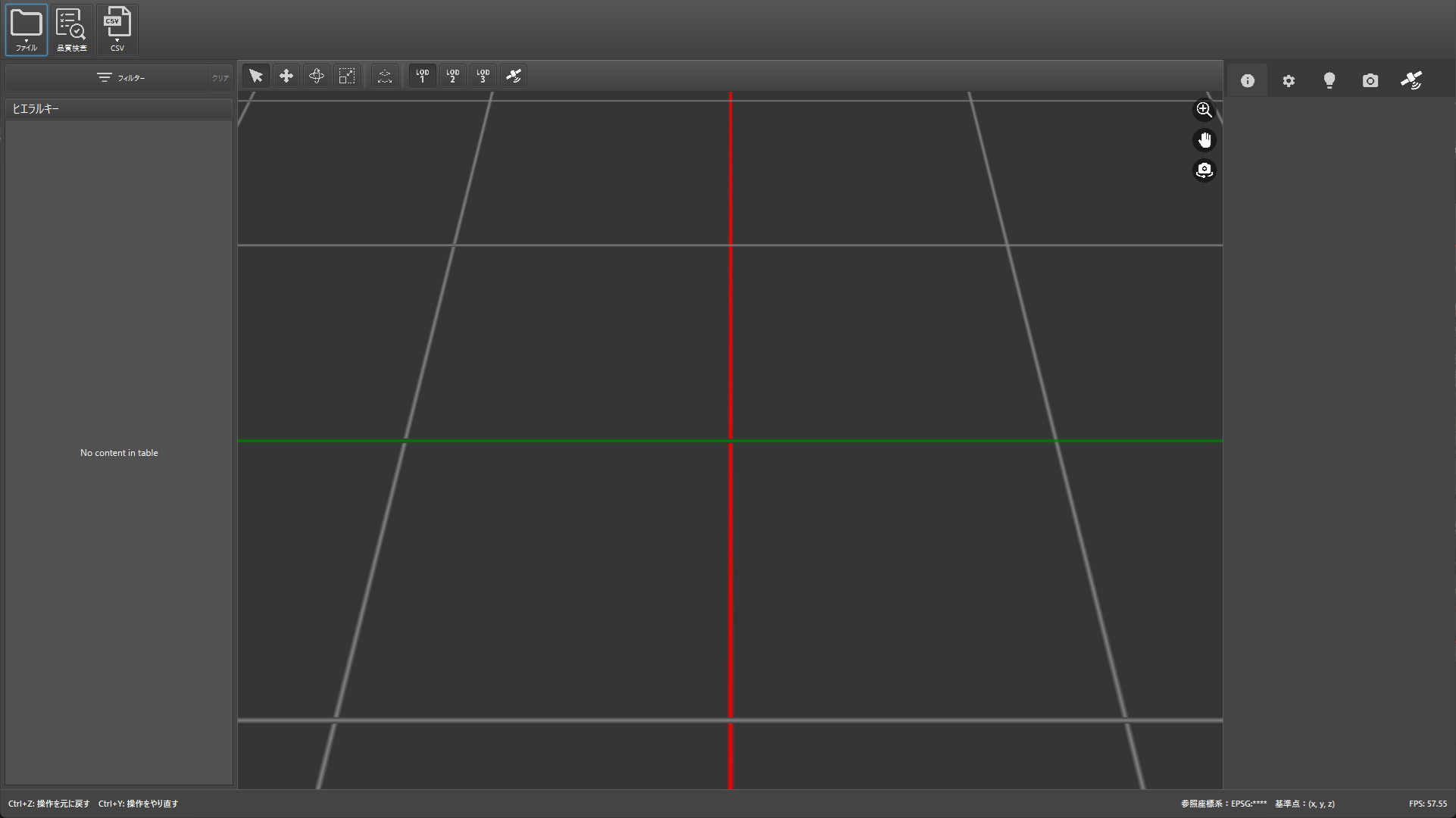Switch to the settings gear tab

(1289, 80)
